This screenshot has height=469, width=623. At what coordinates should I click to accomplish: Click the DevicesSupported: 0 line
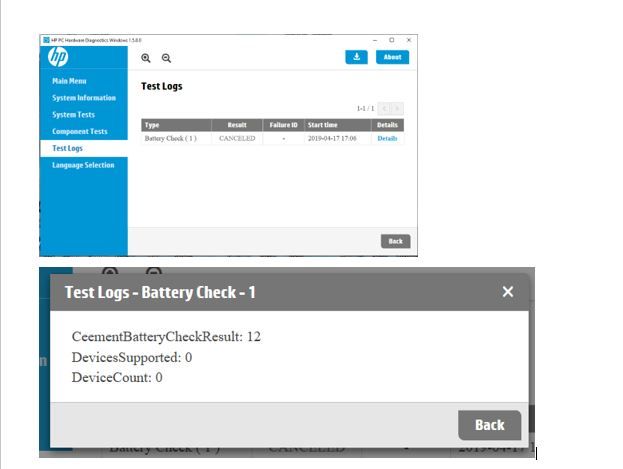pyautogui.click(x=132, y=357)
